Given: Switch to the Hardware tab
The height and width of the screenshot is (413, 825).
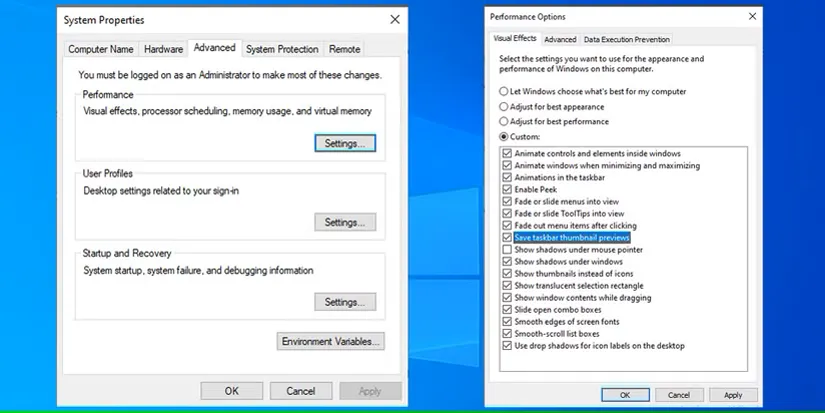Looking at the screenshot, I should 163,49.
